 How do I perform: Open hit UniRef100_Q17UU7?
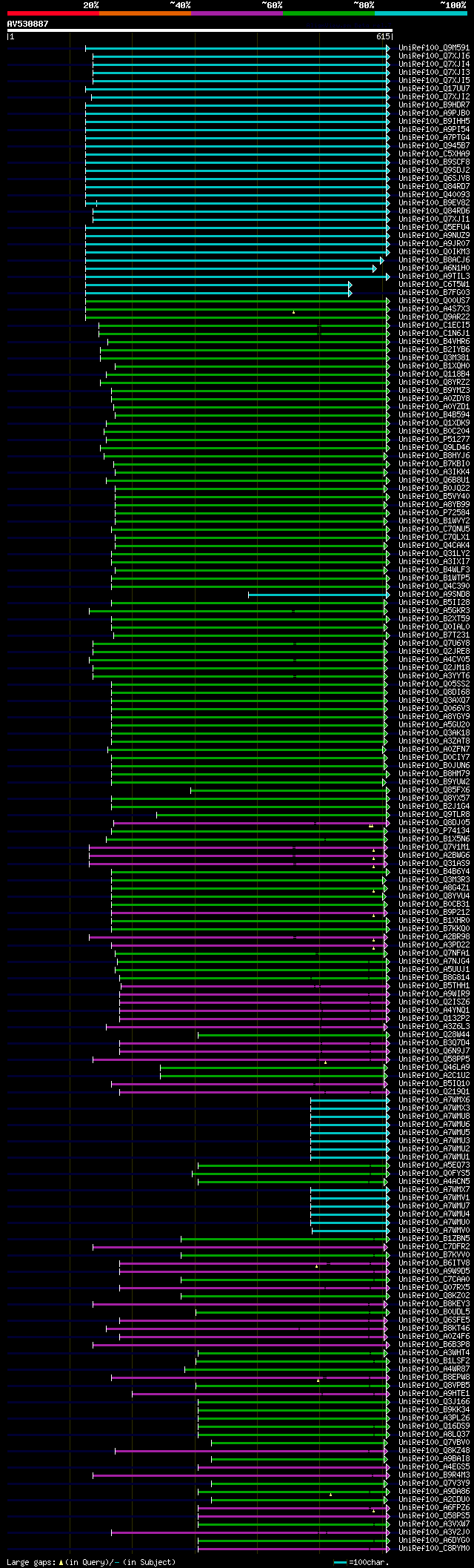click(x=434, y=88)
